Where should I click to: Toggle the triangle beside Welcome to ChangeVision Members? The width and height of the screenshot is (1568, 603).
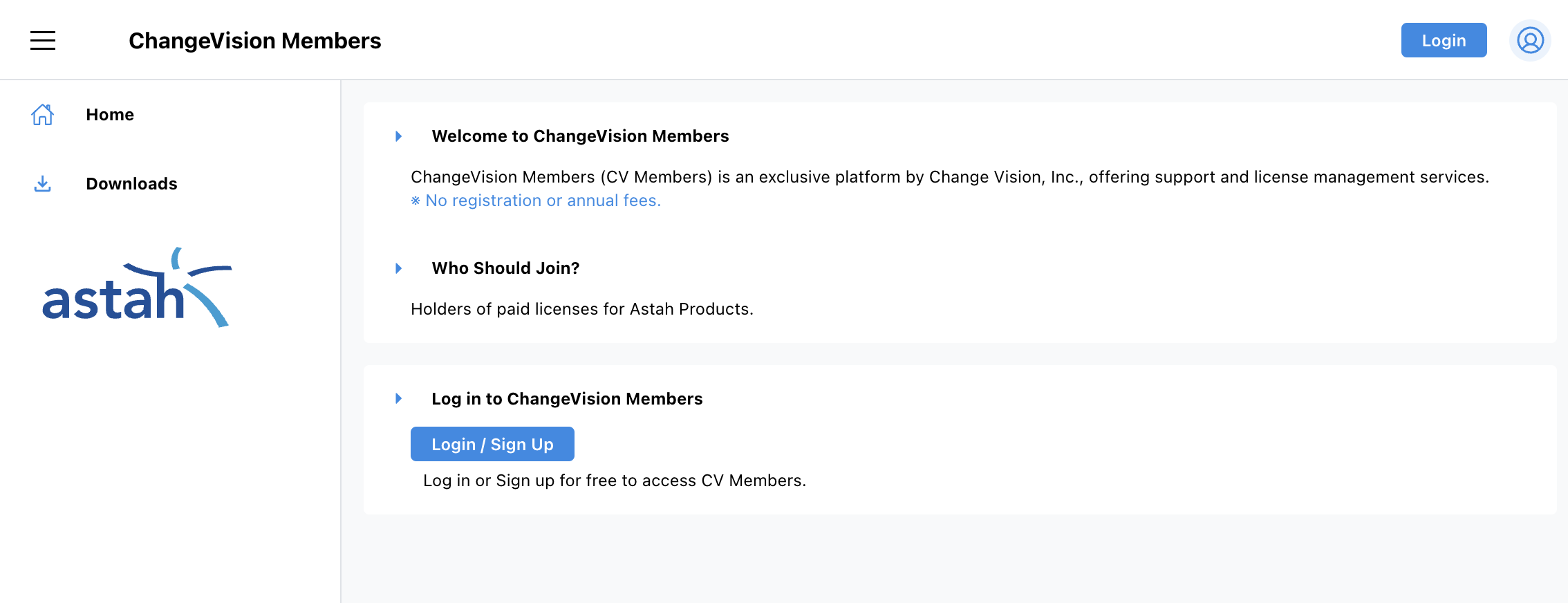[399, 136]
